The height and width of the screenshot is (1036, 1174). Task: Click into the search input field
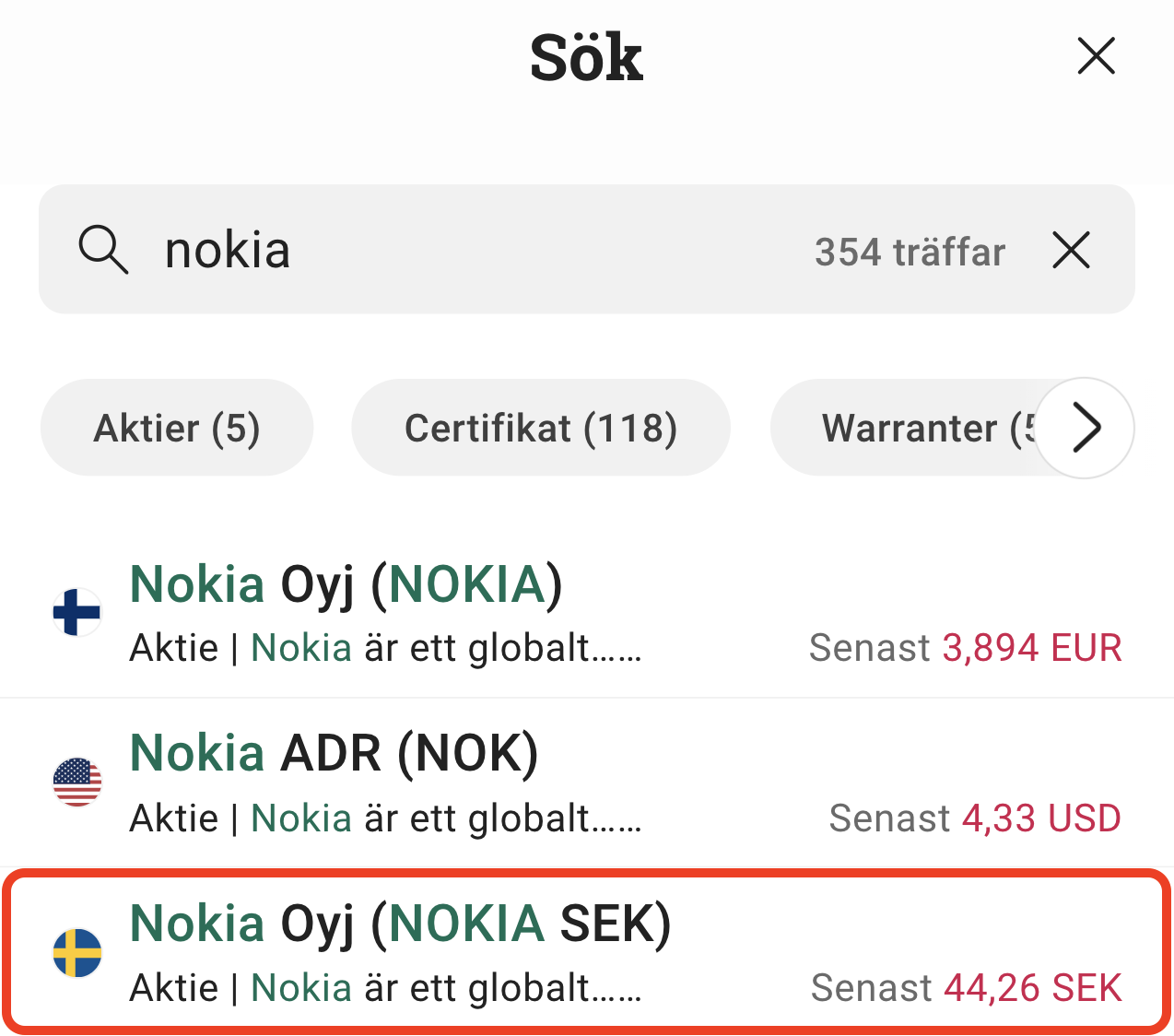[461, 250]
